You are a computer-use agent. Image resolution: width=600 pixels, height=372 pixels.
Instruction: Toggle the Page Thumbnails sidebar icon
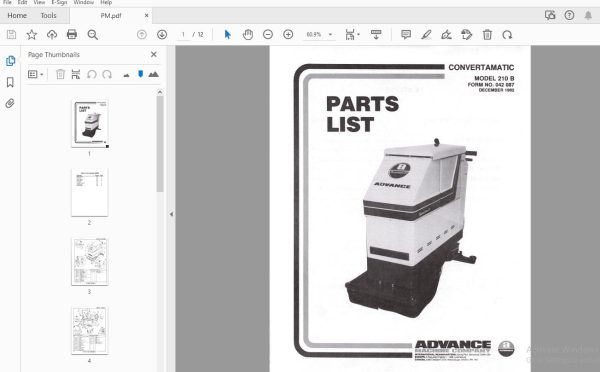(10, 61)
